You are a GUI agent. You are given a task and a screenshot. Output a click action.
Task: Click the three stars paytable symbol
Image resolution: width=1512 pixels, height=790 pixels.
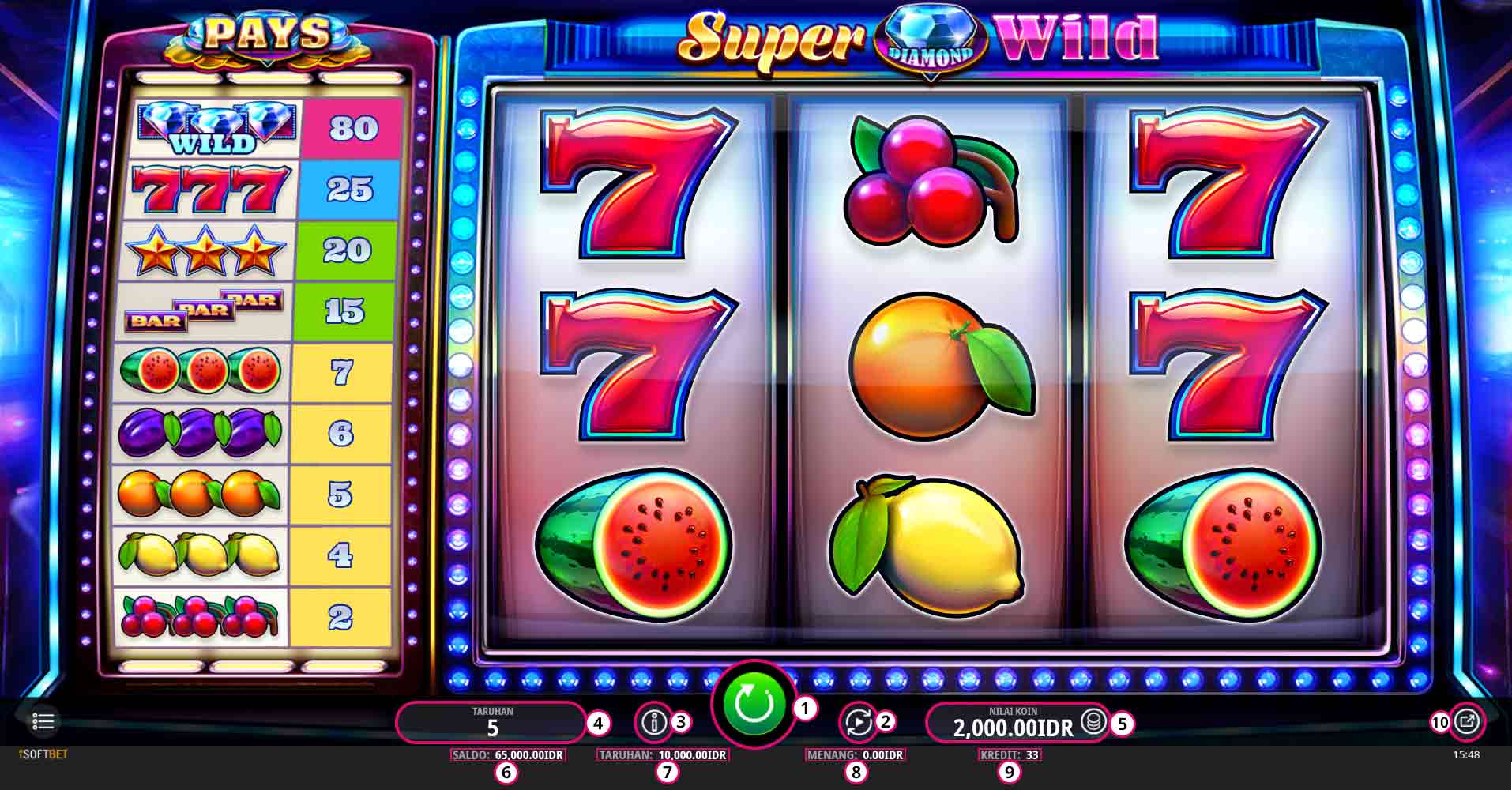click(205, 250)
